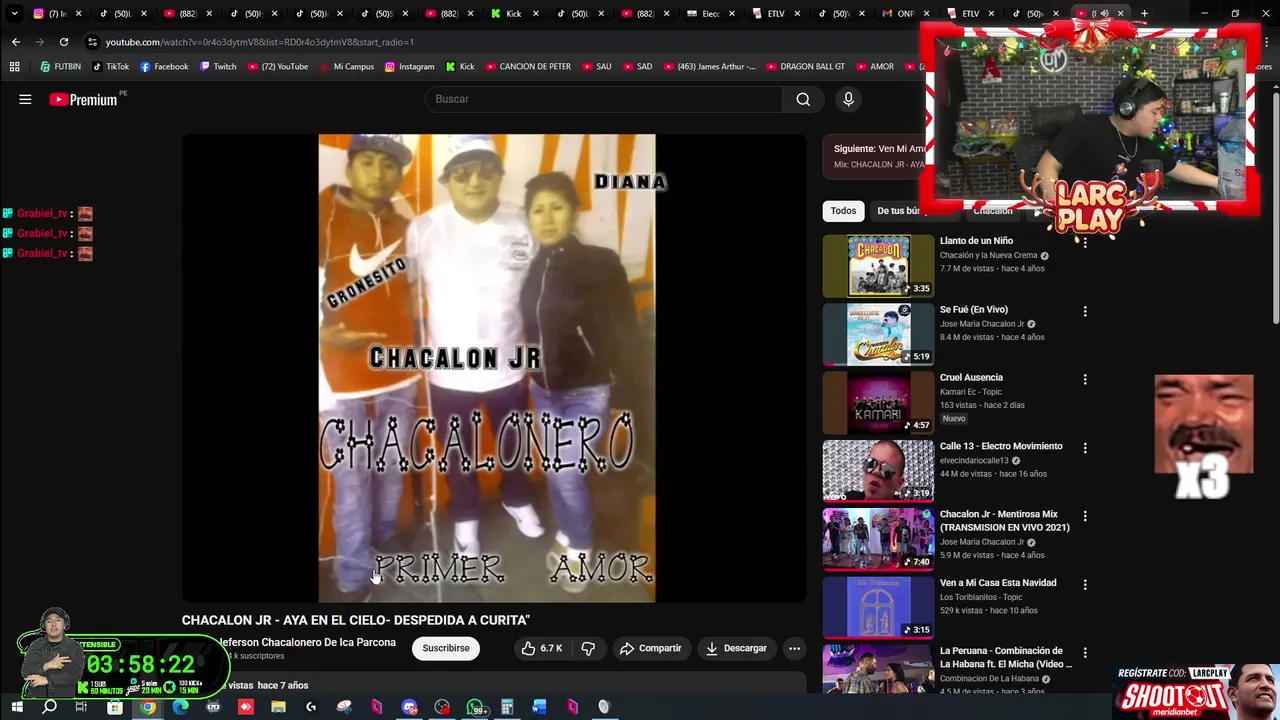Open Se Fué (En Vivo) thumbnail
Screen dimensions: 1280x720
878,334
